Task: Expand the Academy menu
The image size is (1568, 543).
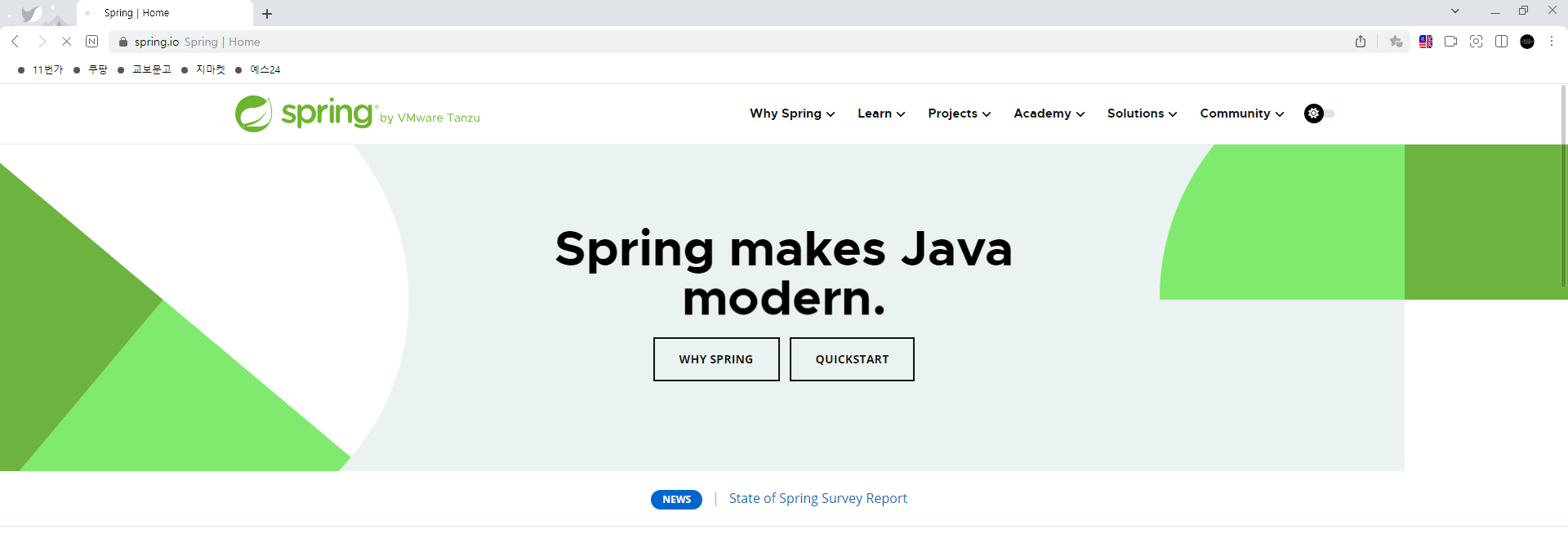Action: point(1049,113)
